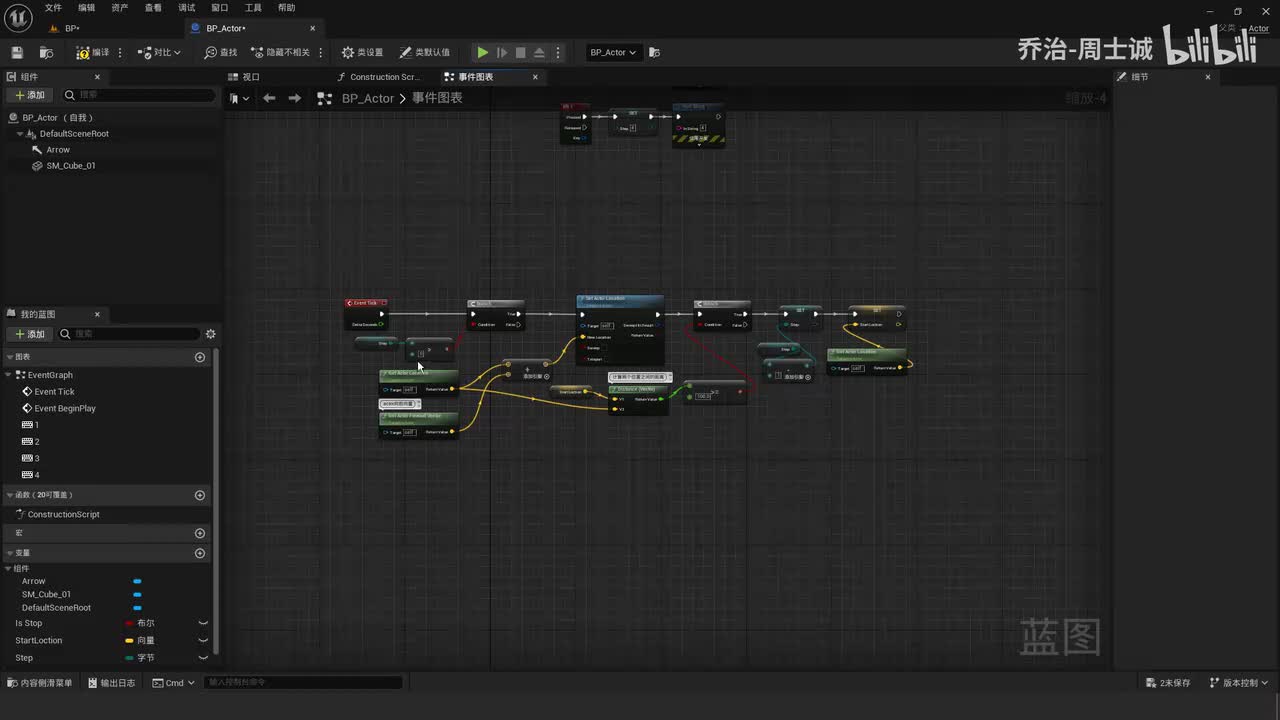Open options dots next to 隐藏不相关
Image resolution: width=1280 pixels, height=720 pixels.
(x=321, y=52)
